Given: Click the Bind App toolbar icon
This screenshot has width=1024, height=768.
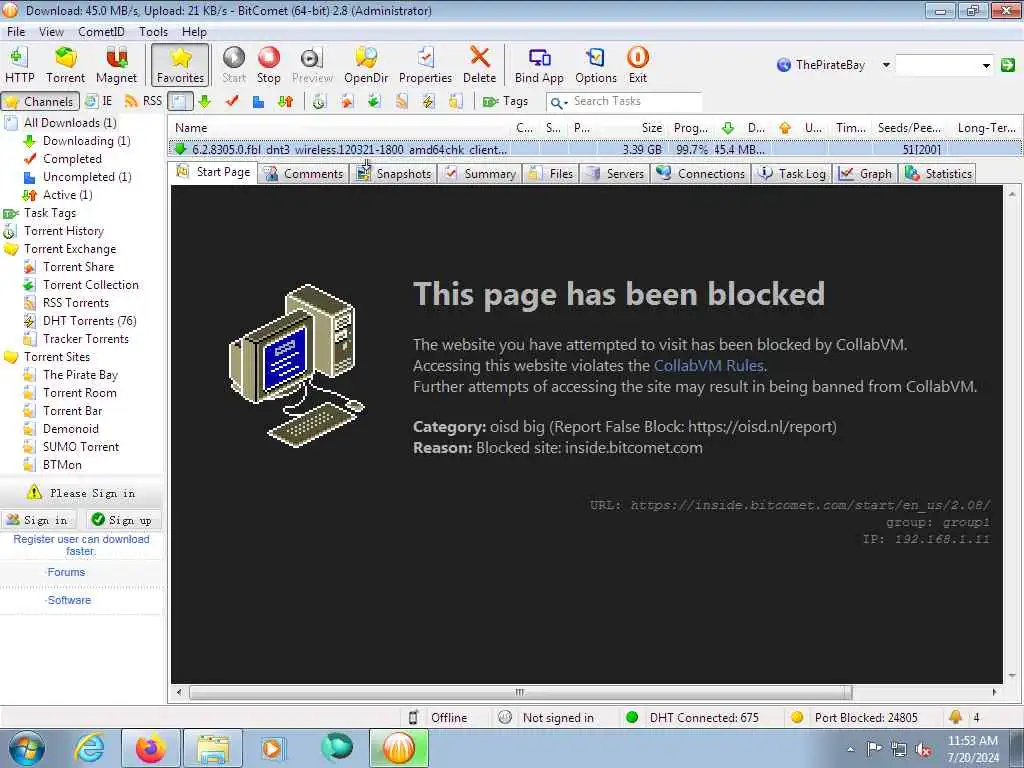Looking at the screenshot, I should click(x=539, y=65).
